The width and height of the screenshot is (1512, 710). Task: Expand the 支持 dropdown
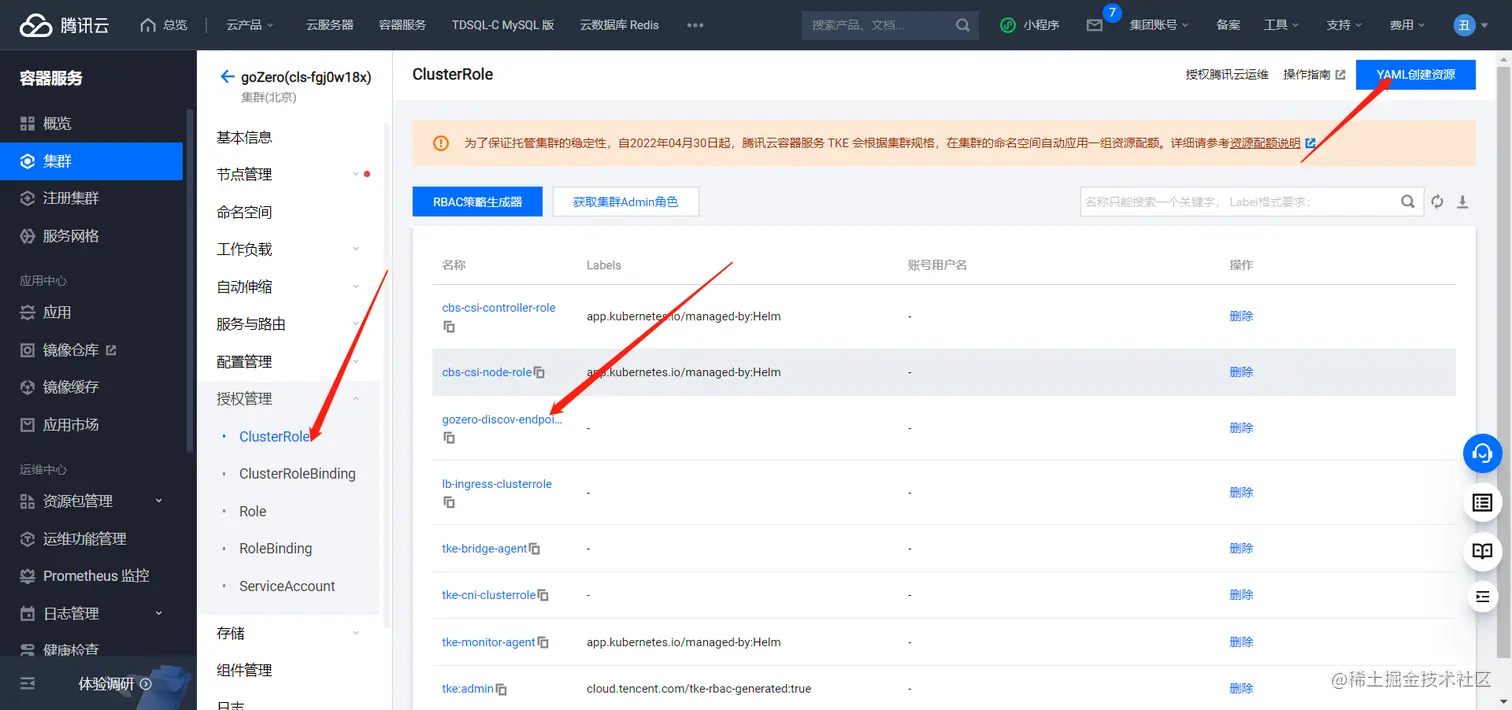(x=1344, y=25)
